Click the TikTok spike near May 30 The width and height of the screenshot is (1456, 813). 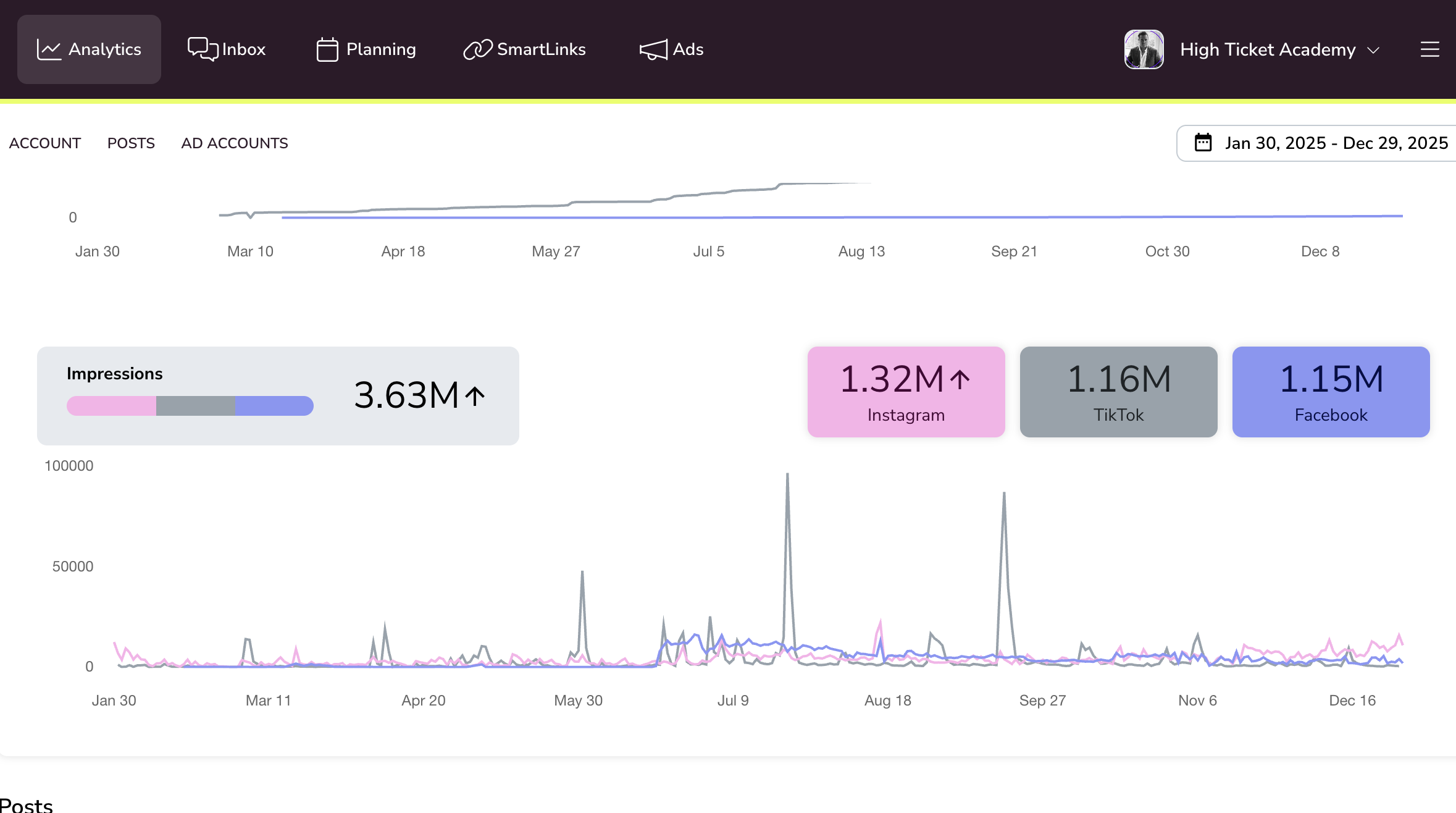(582, 573)
